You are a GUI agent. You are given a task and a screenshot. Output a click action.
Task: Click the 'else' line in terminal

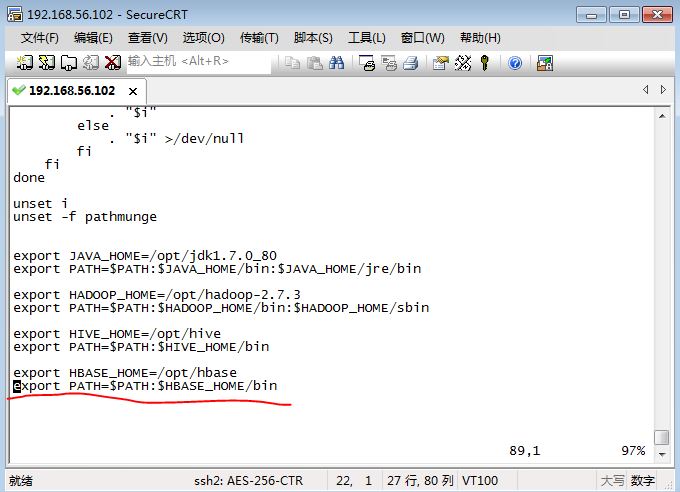pyautogui.click(x=93, y=125)
